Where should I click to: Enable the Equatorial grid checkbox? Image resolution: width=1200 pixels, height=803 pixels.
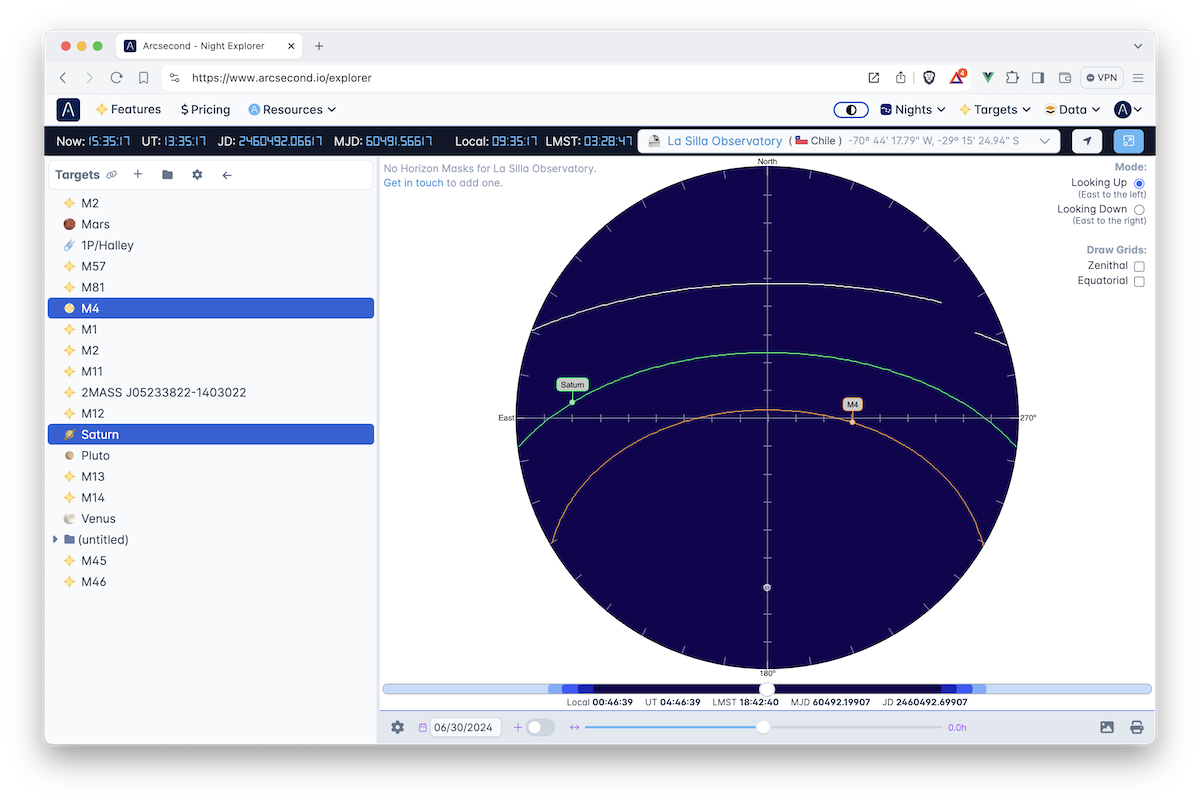pos(1139,282)
